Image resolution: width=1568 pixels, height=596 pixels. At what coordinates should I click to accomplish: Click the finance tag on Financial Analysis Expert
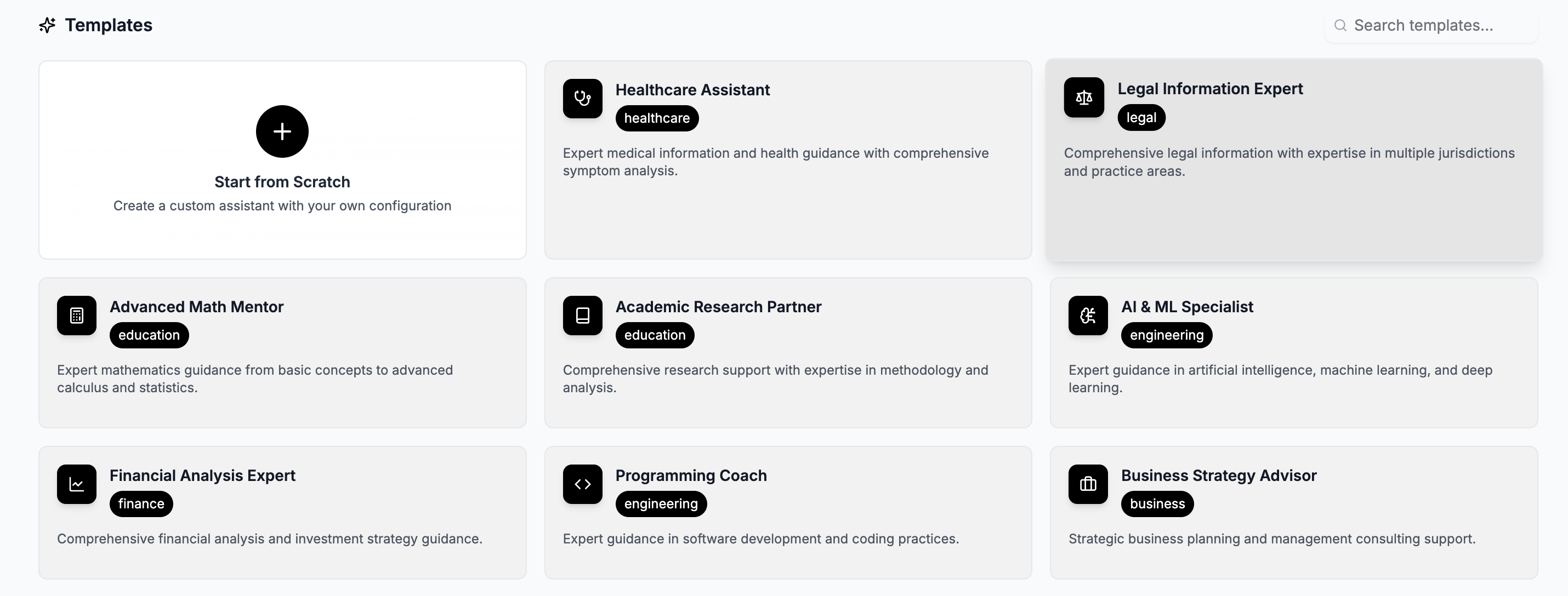point(141,503)
